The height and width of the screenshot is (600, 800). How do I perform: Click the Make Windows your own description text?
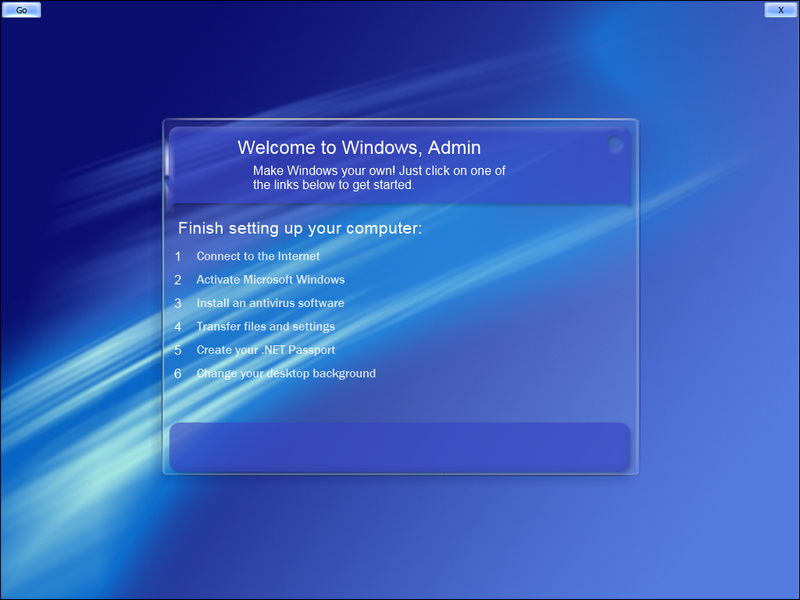tap(379, 178)
